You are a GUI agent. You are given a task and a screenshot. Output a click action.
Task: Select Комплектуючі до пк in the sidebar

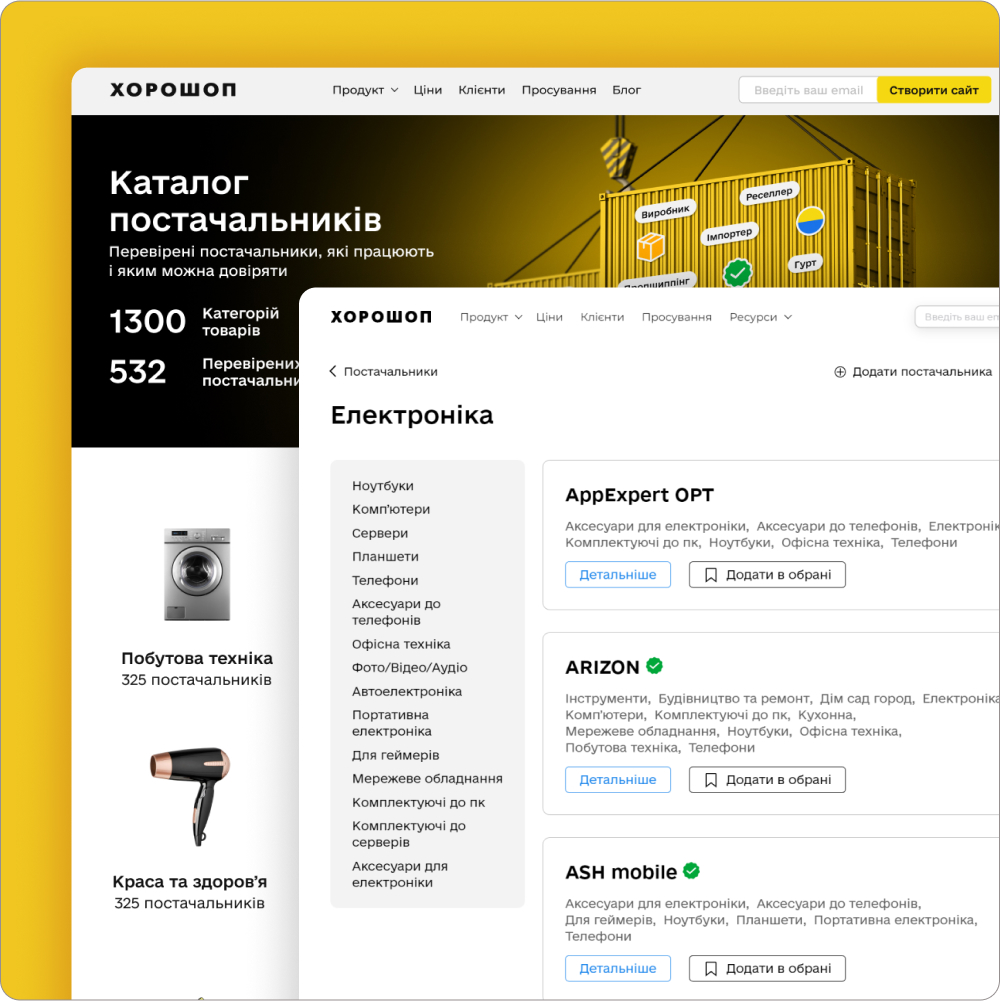point(418,802)
